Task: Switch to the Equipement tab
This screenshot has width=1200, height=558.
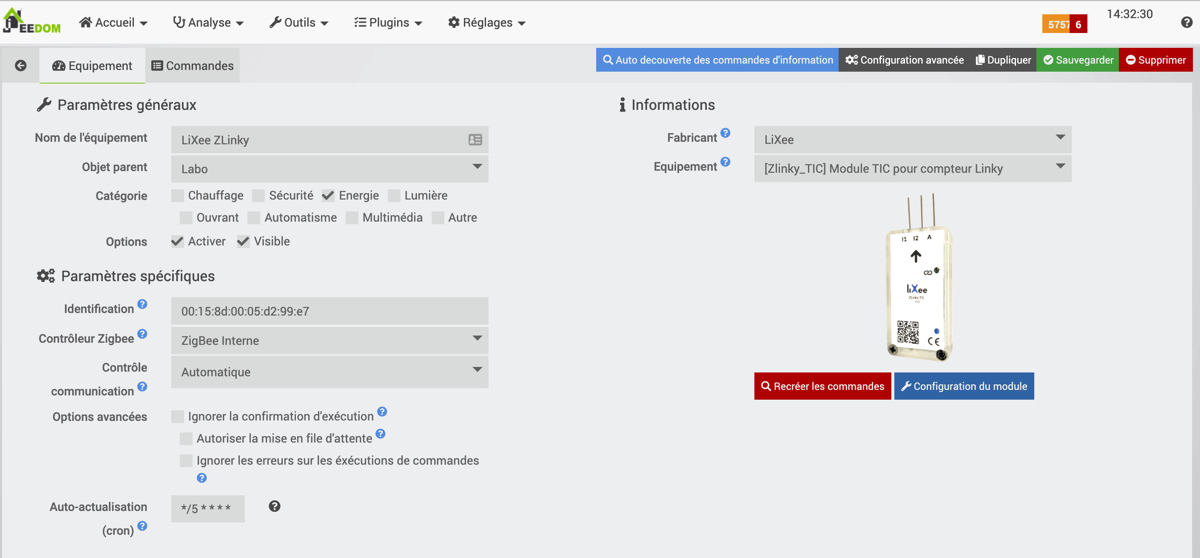Action: coord(92,66)
